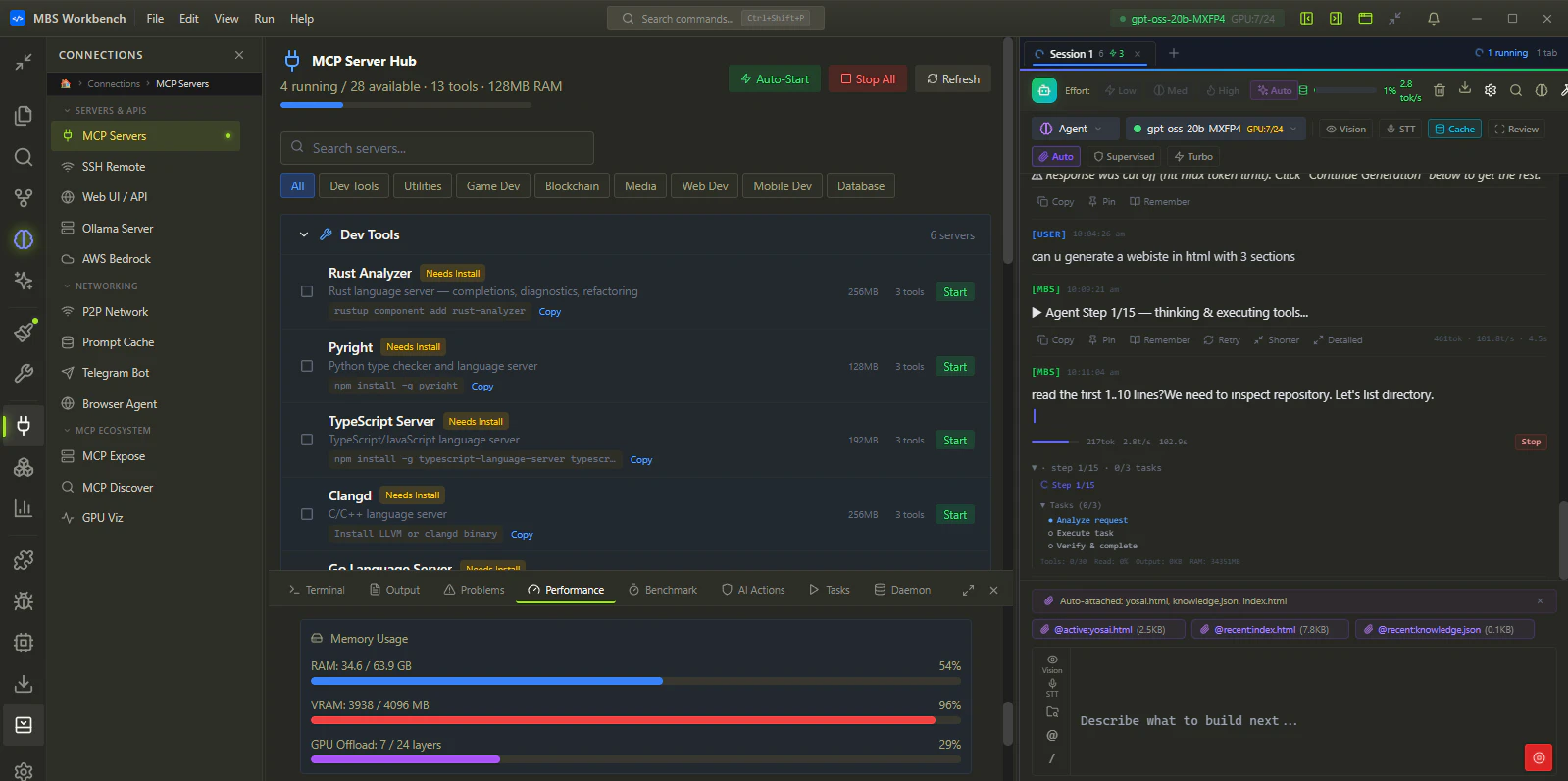Screen dimensions: 1568x781
Task: Click the trash icon in chat toolbar
Action: tap(1440, 90)
